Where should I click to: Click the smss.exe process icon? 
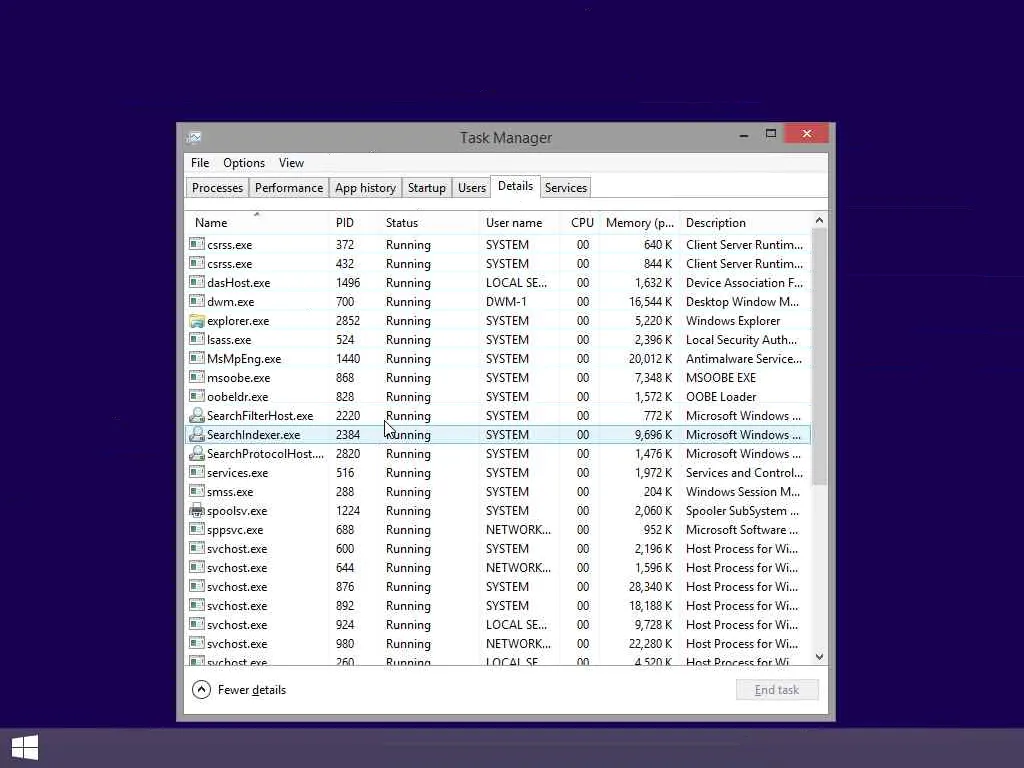tap(197, 491)
